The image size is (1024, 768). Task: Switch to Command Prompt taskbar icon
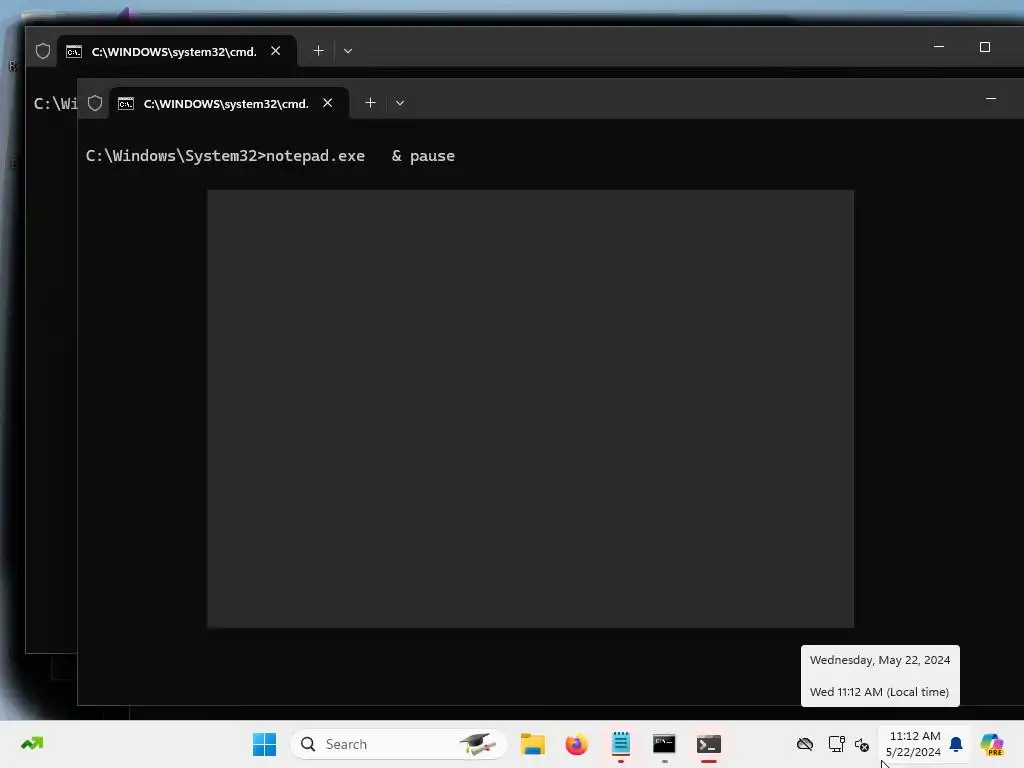[664, 744]
